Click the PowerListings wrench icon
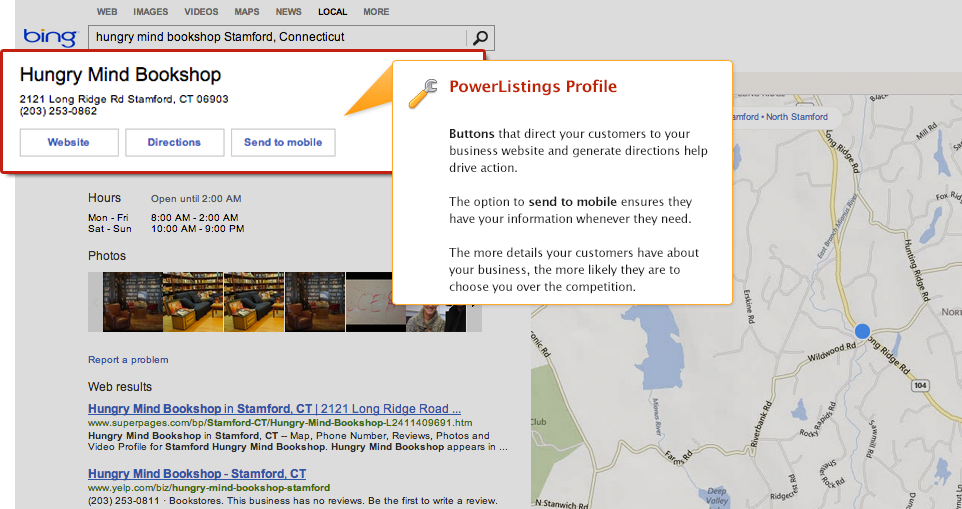Viewport: 962px width, 509px height. (423, 93)
